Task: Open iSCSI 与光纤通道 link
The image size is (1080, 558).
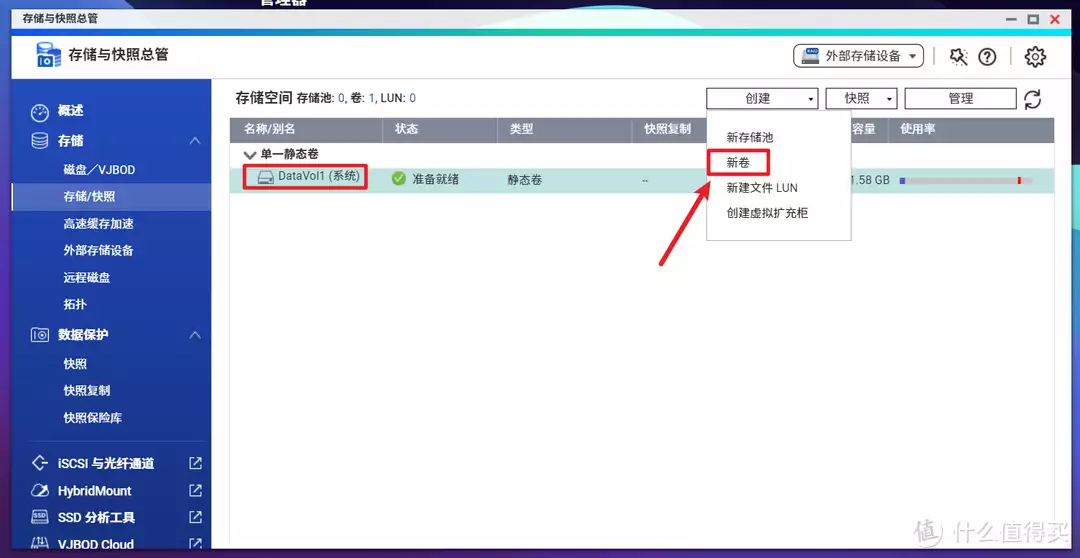Action: (105, 463)
